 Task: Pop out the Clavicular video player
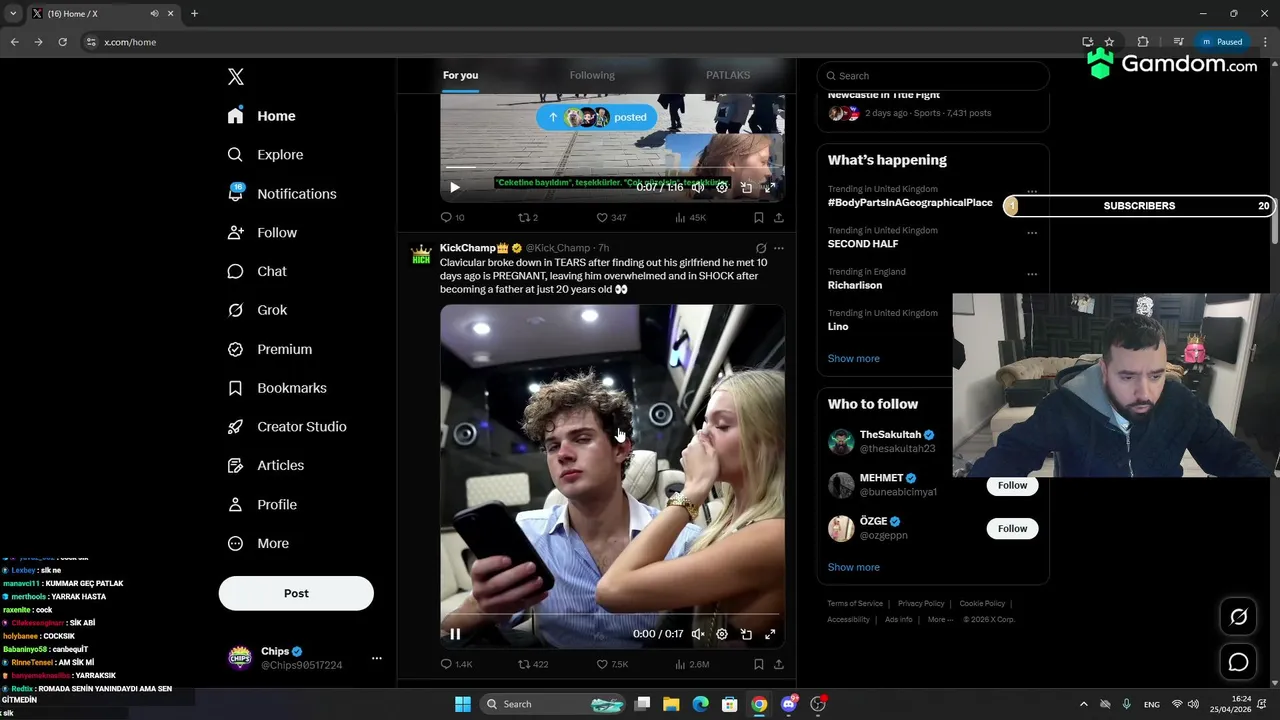746,634
